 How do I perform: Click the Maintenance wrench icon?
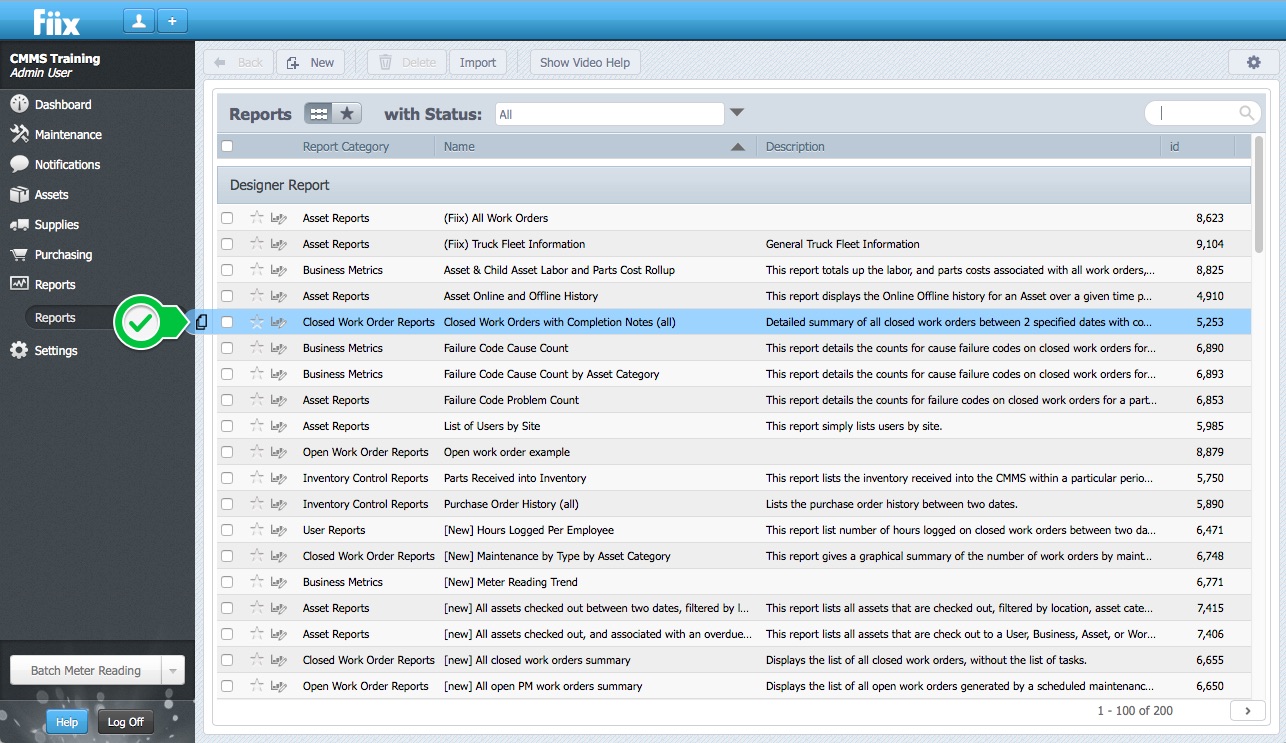19,134
